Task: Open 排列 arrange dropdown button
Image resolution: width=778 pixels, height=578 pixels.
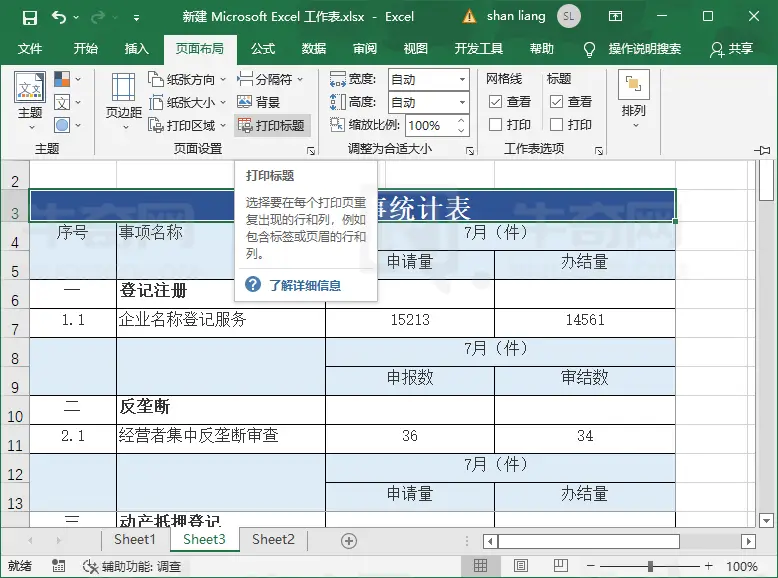Action: [634, 100]
